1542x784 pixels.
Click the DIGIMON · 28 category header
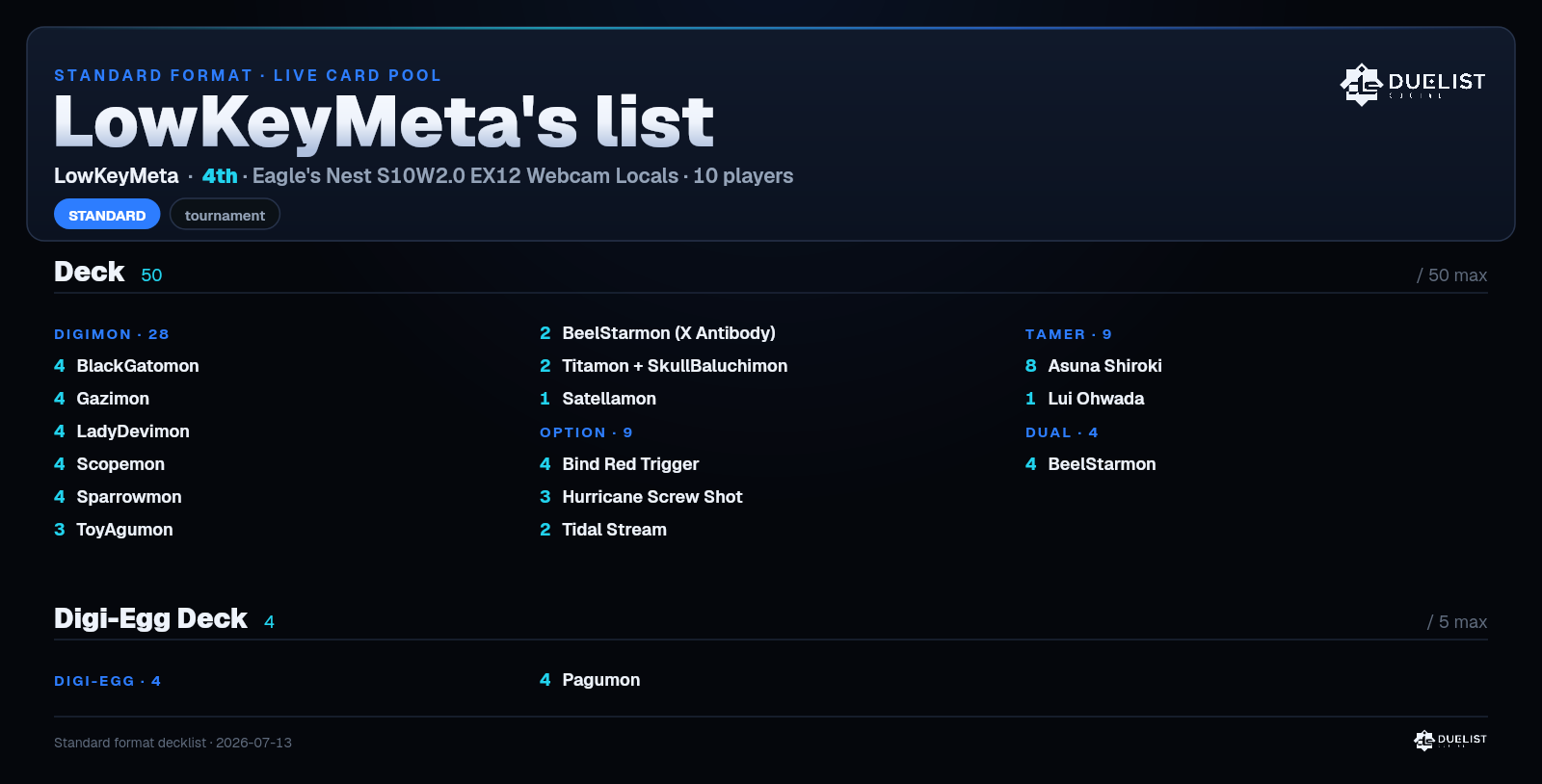[x=112, y=334]
